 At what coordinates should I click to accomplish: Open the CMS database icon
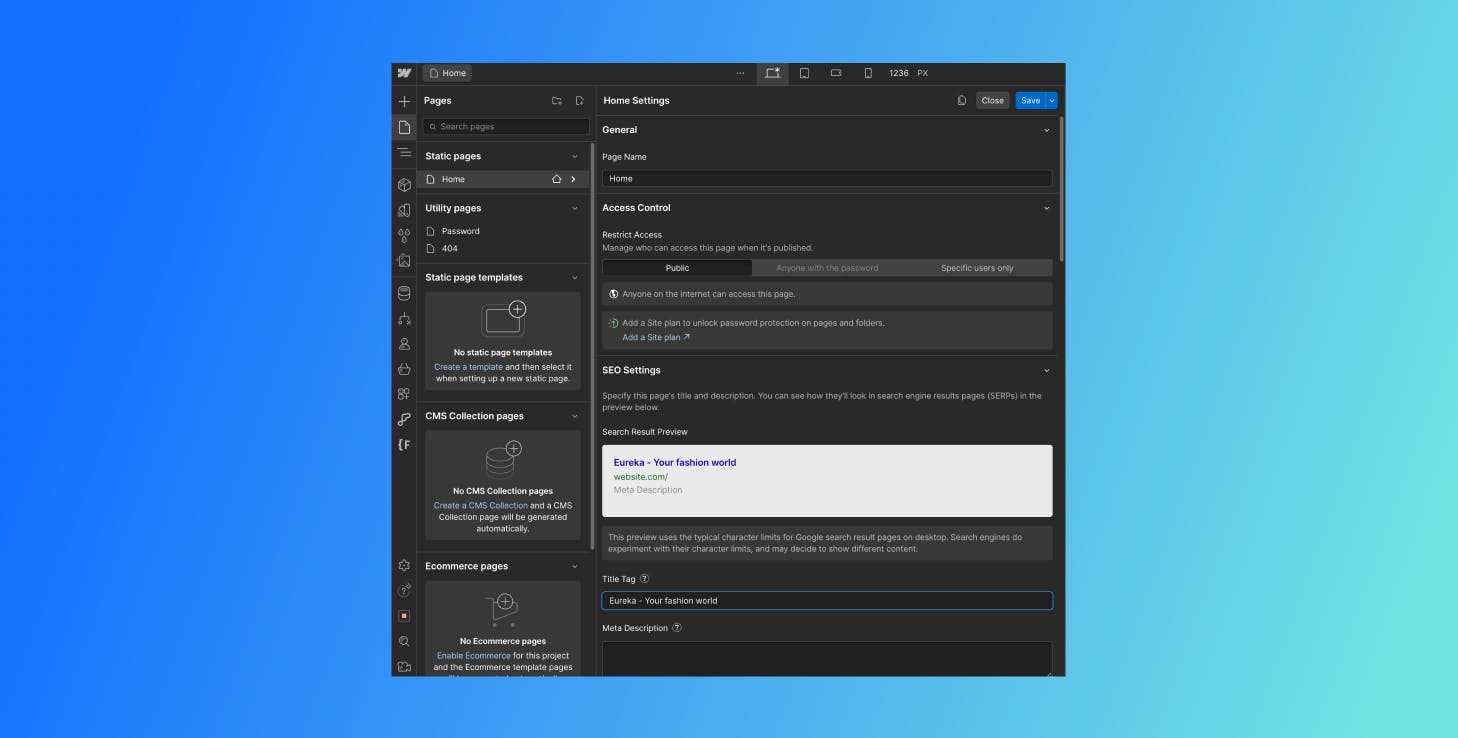click(x=404, y=293)
